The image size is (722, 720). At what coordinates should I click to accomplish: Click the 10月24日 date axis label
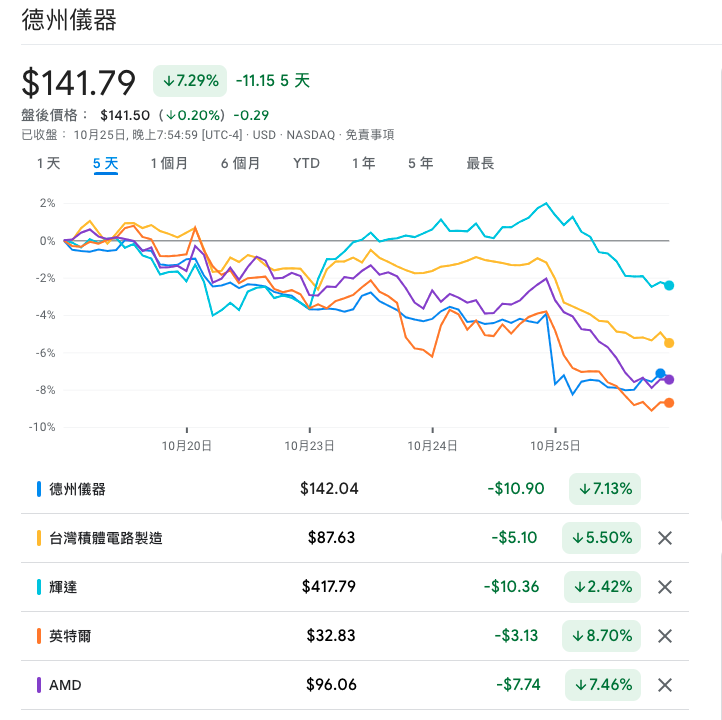[432, 446]
